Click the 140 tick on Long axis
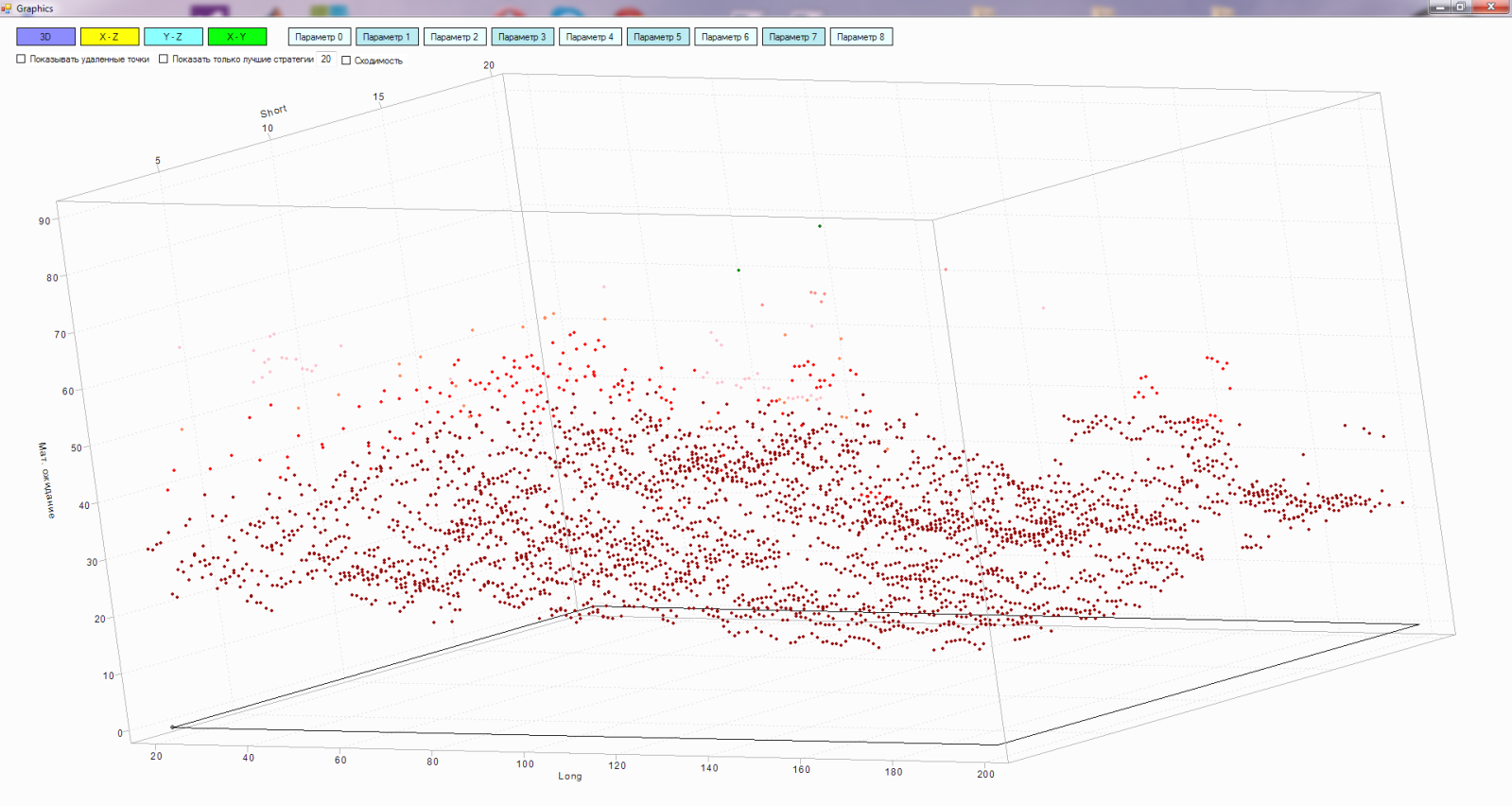 tap(709, 768)
